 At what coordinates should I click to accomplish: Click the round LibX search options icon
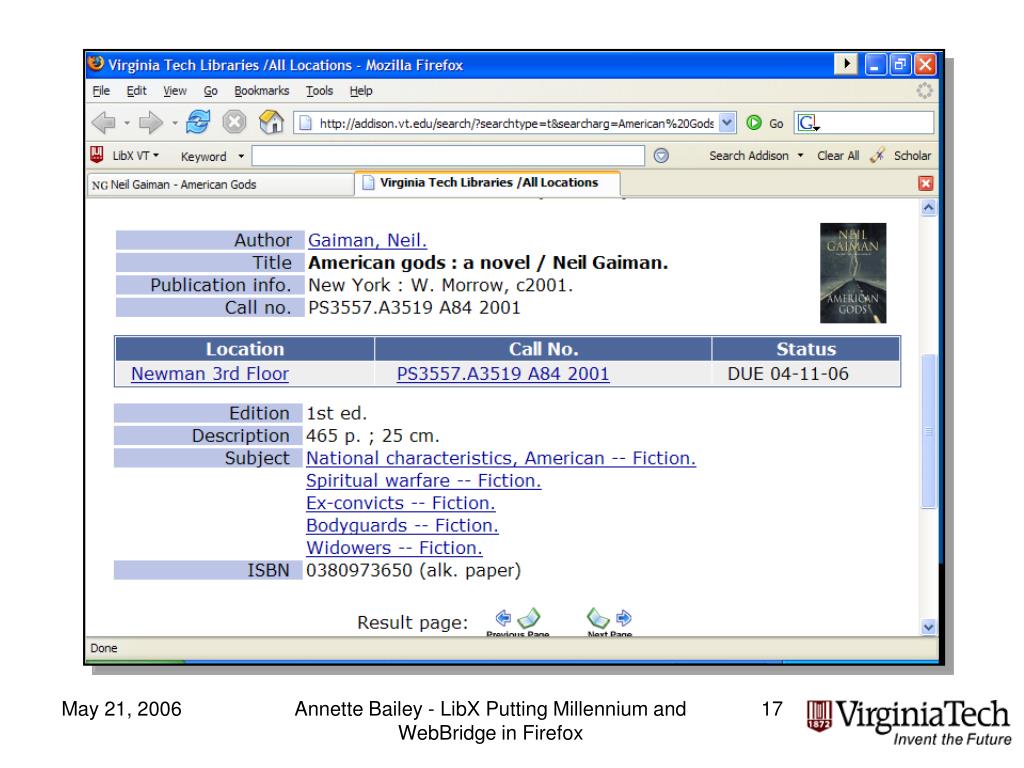point(661,155)
